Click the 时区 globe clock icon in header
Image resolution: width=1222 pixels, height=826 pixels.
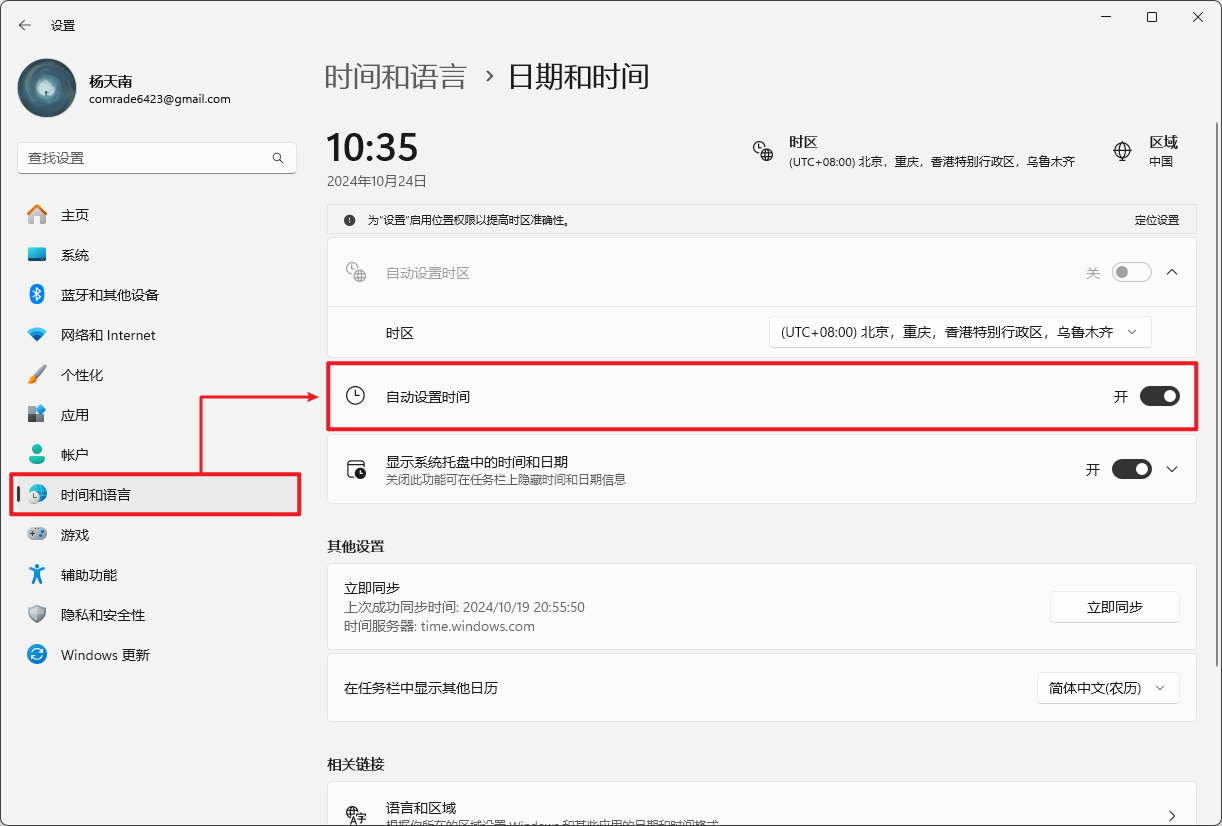(x=763, y=151)
